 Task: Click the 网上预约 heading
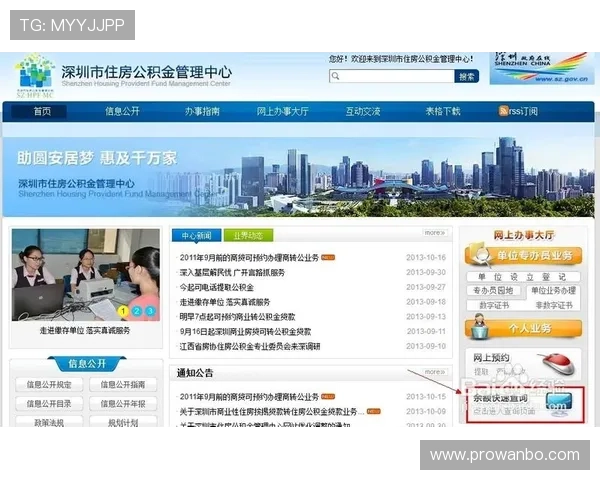coord(491,358)
